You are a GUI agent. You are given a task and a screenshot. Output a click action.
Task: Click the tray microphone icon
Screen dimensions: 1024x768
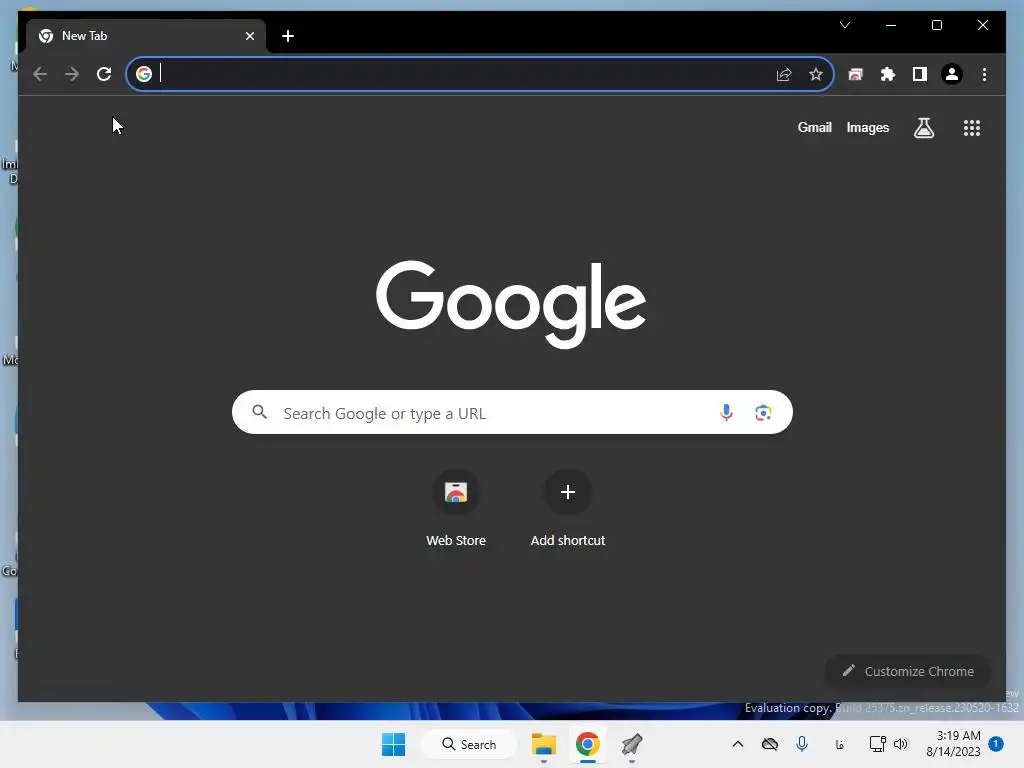802,744
